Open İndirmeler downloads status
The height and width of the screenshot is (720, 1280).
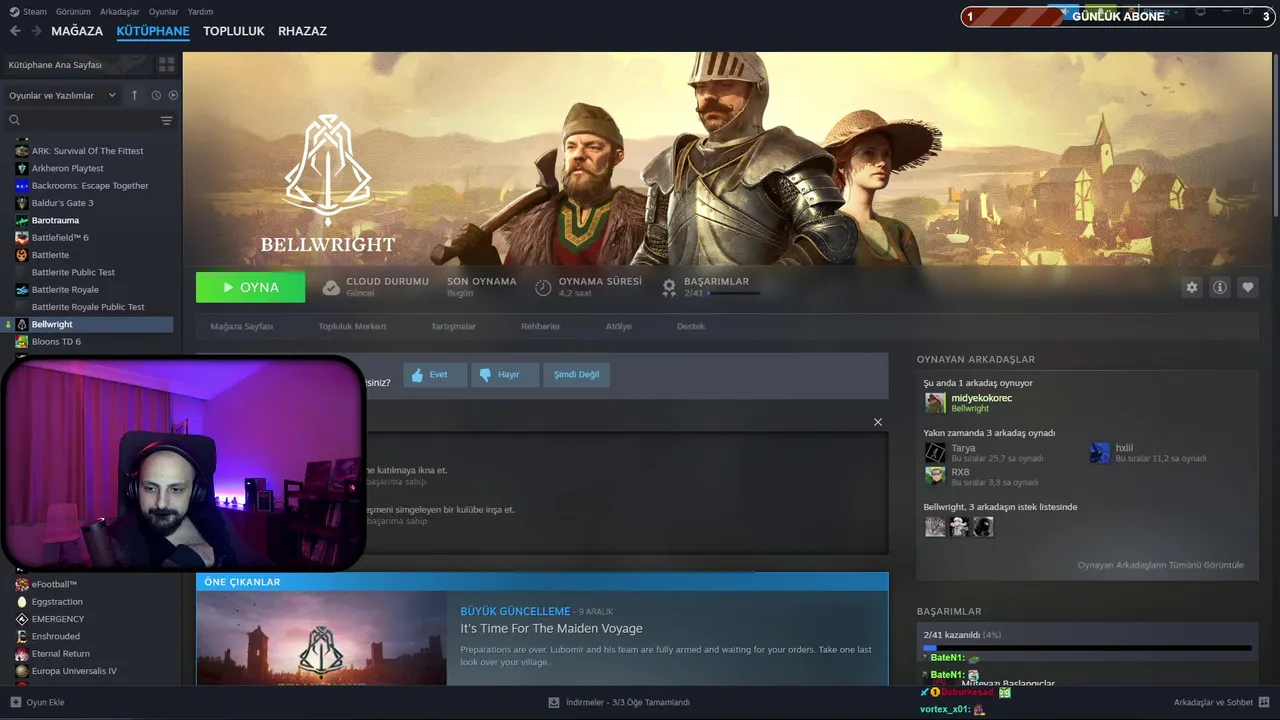coord(619,702)
